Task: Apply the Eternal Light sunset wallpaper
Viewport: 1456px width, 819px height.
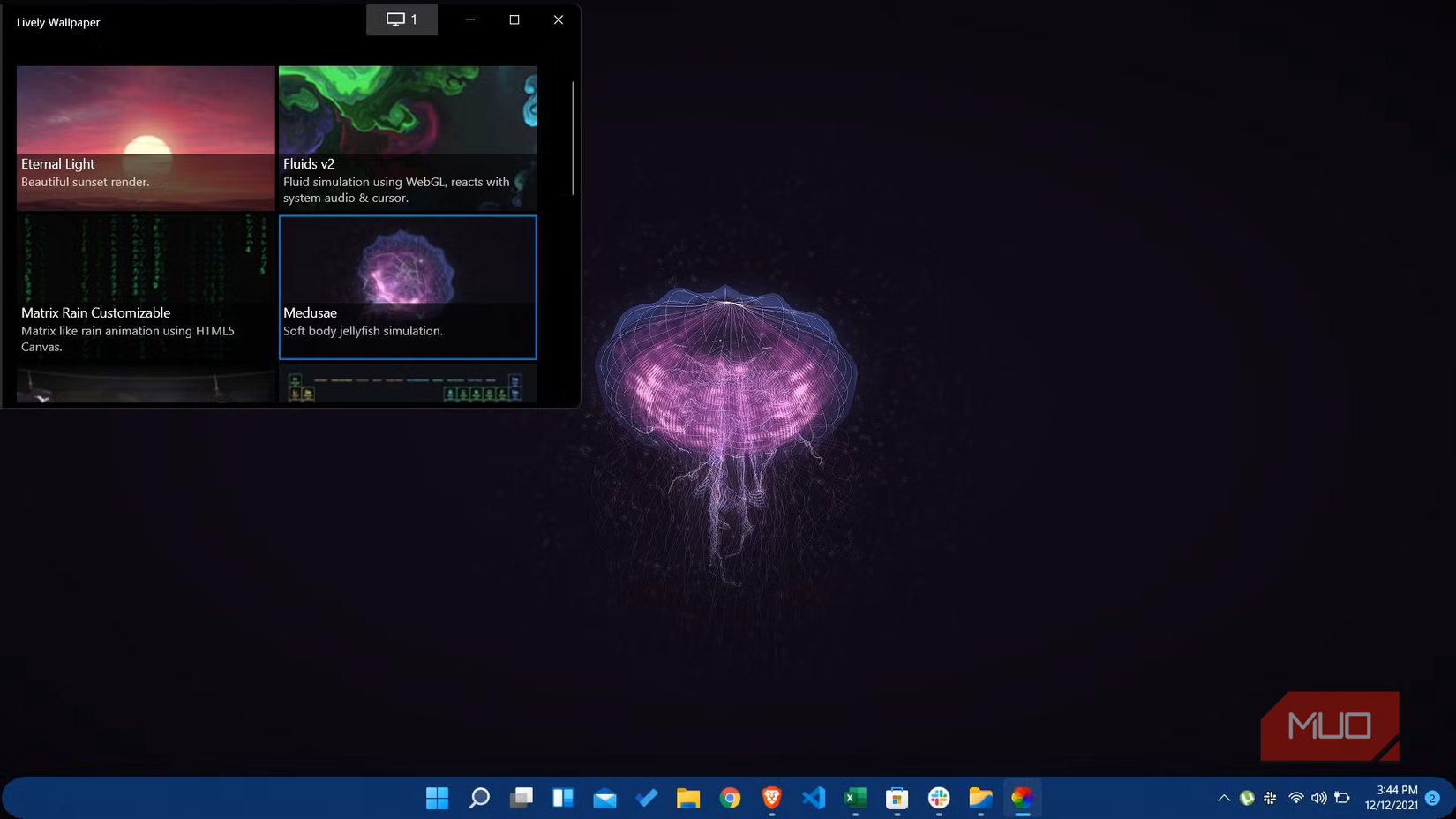Action: click(145, 137)
